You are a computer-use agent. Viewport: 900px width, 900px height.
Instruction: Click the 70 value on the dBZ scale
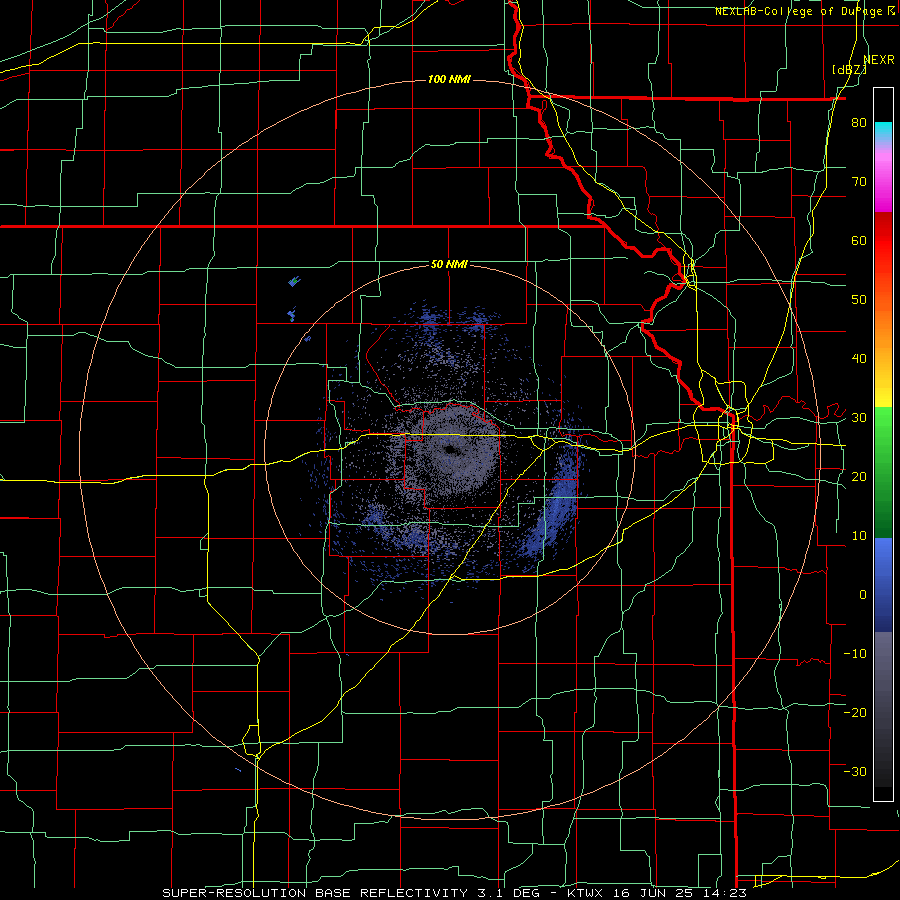859,181
